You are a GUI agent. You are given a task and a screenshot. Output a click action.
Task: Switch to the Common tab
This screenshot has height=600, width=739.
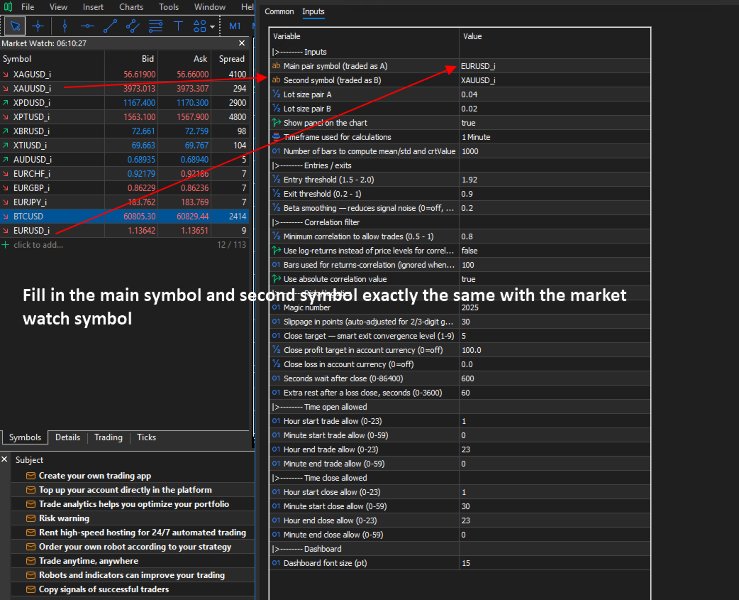point(279,11)
